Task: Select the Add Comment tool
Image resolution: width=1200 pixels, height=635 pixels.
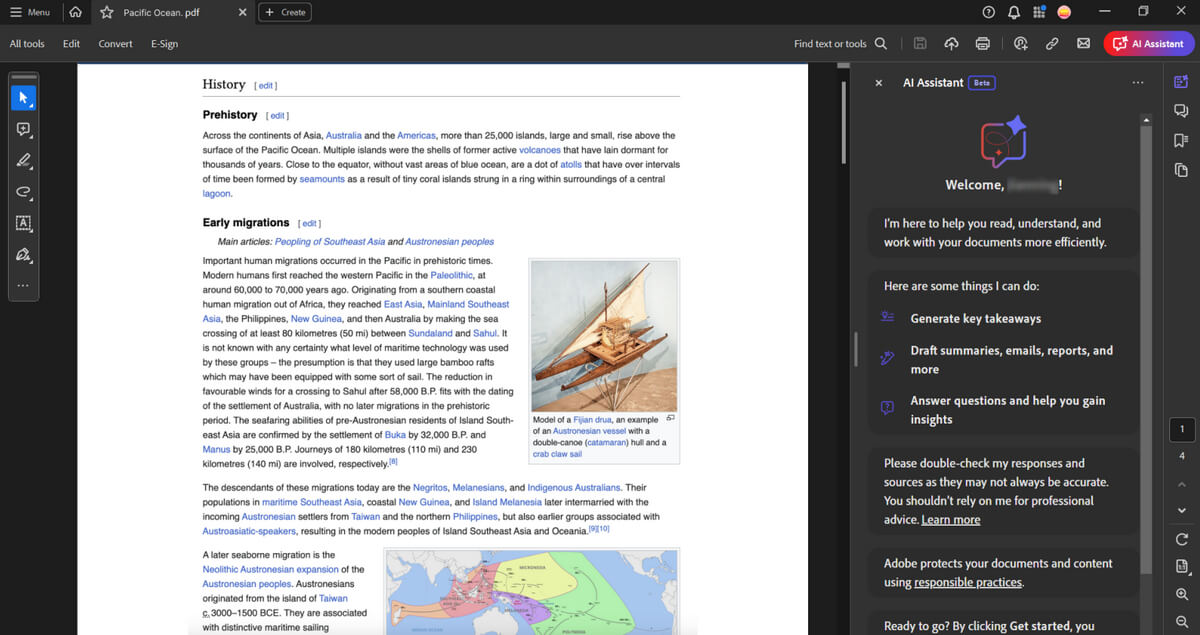Action: click(24, 129)
